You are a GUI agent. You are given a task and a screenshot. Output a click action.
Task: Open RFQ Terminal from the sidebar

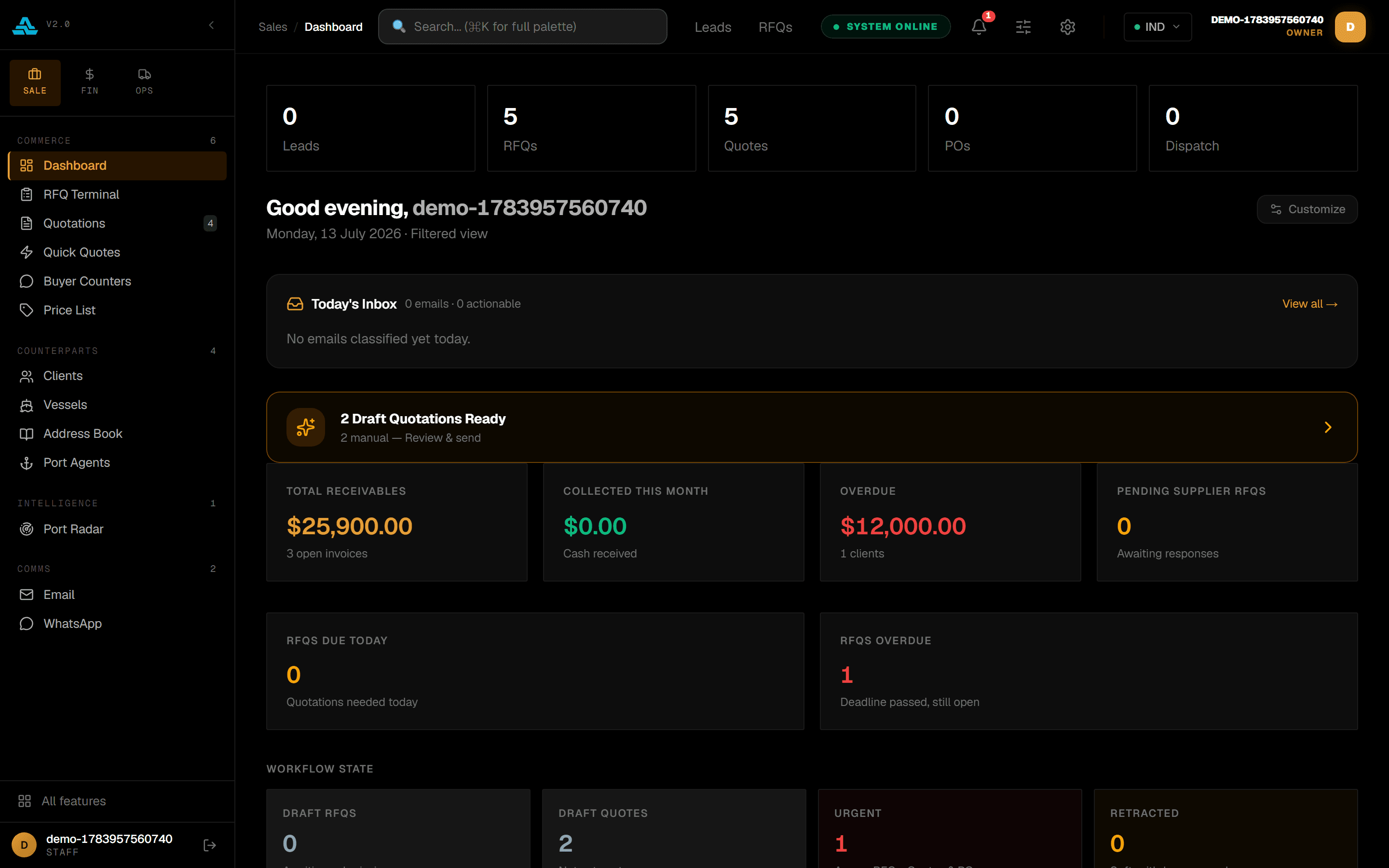(x=117, y=195)
